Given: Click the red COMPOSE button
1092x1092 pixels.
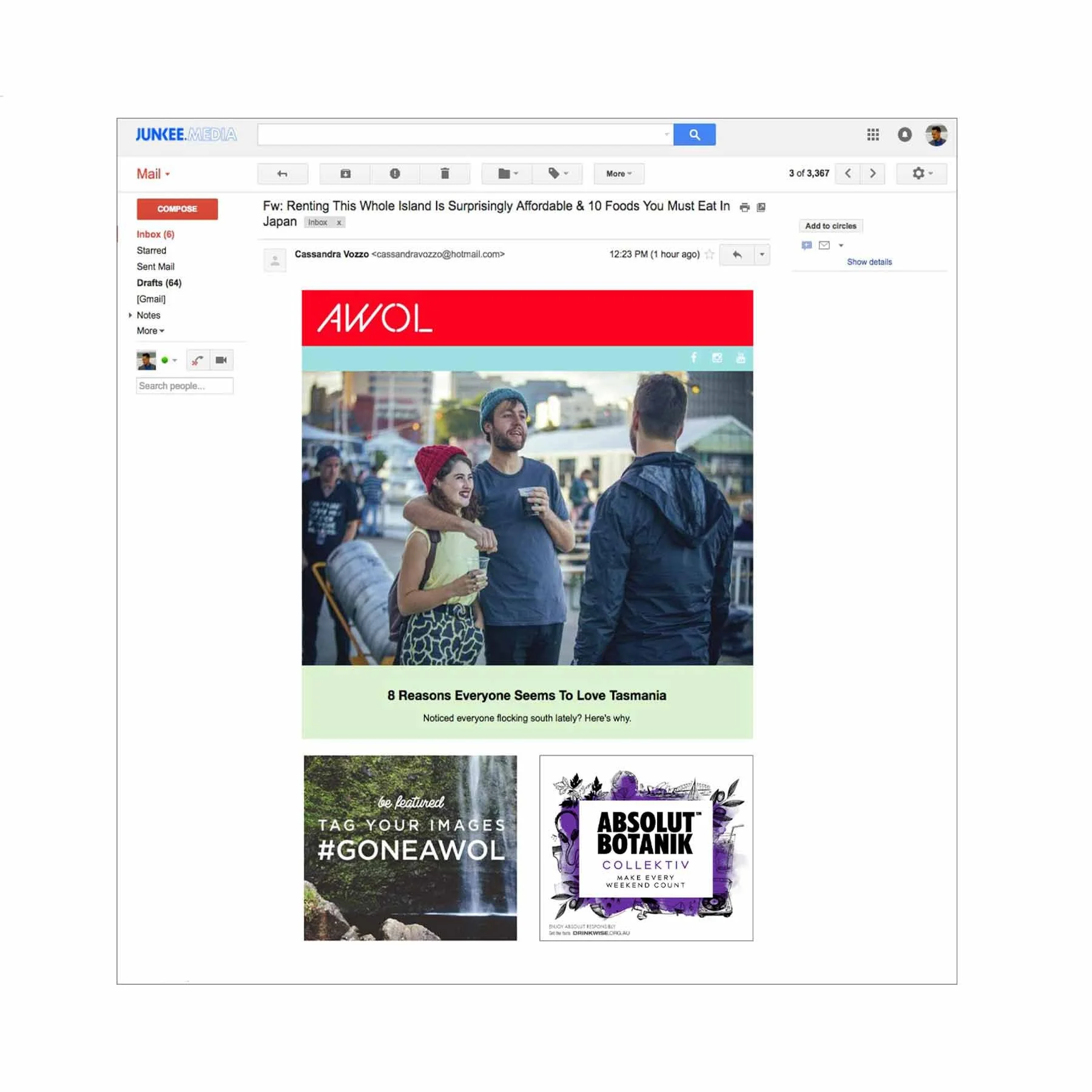Looking at the screenshot, I should (177, 209).
